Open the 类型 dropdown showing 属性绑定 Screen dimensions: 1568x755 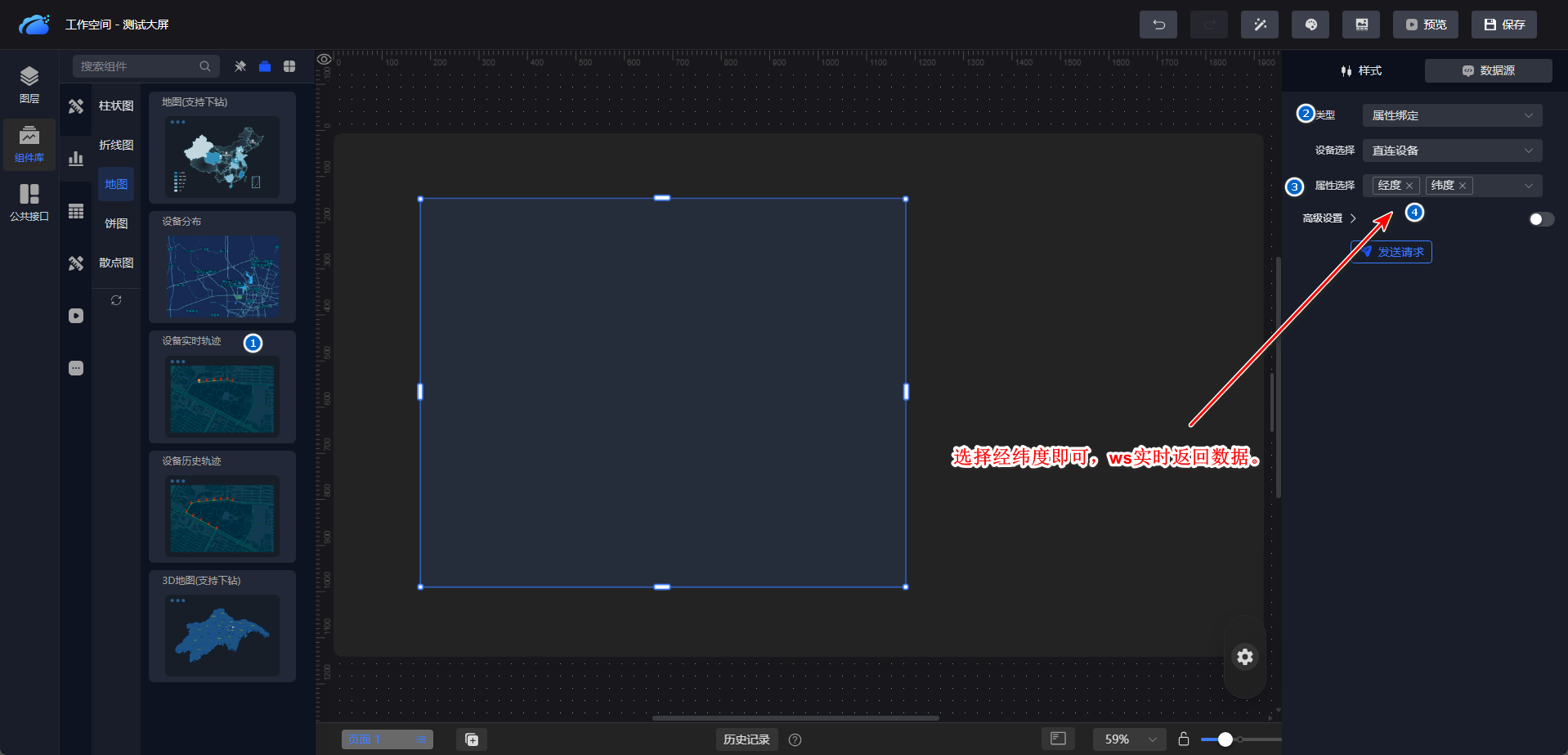[x=1451, y=115]
